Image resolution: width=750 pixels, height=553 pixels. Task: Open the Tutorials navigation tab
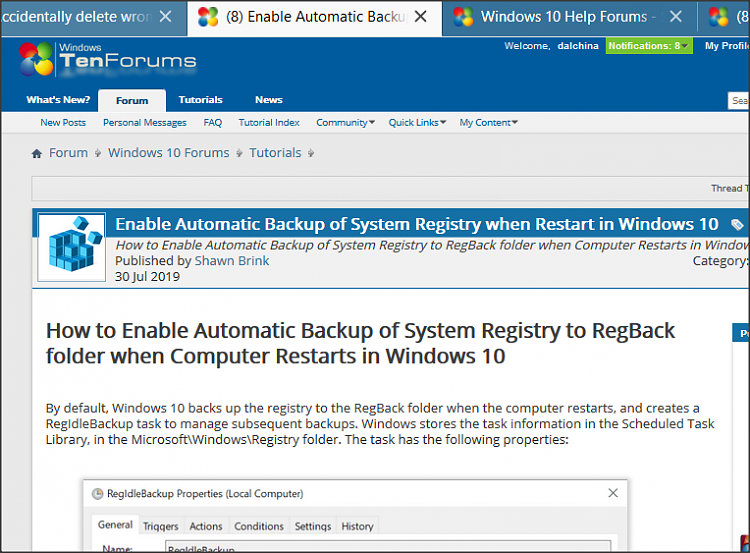coord(200,100)
